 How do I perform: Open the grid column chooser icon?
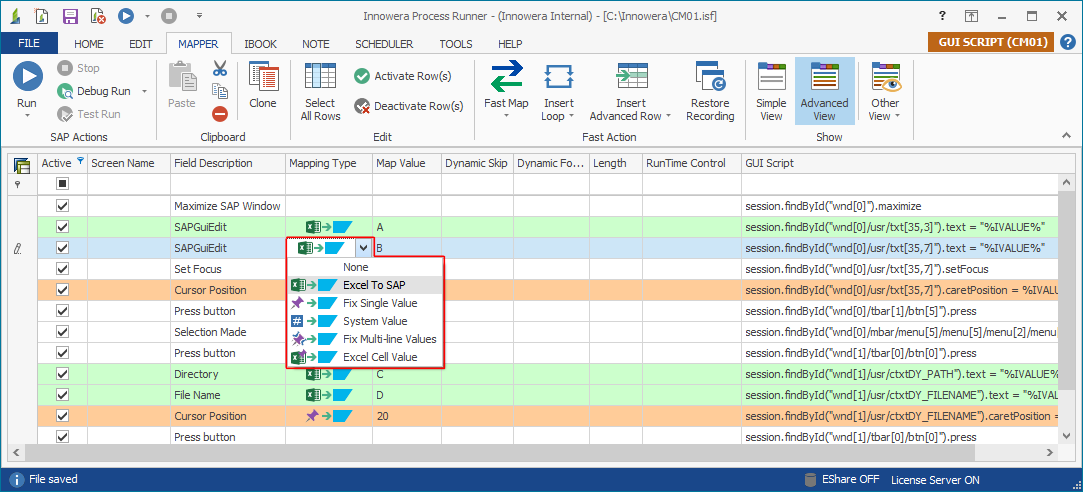pos(22,164)
